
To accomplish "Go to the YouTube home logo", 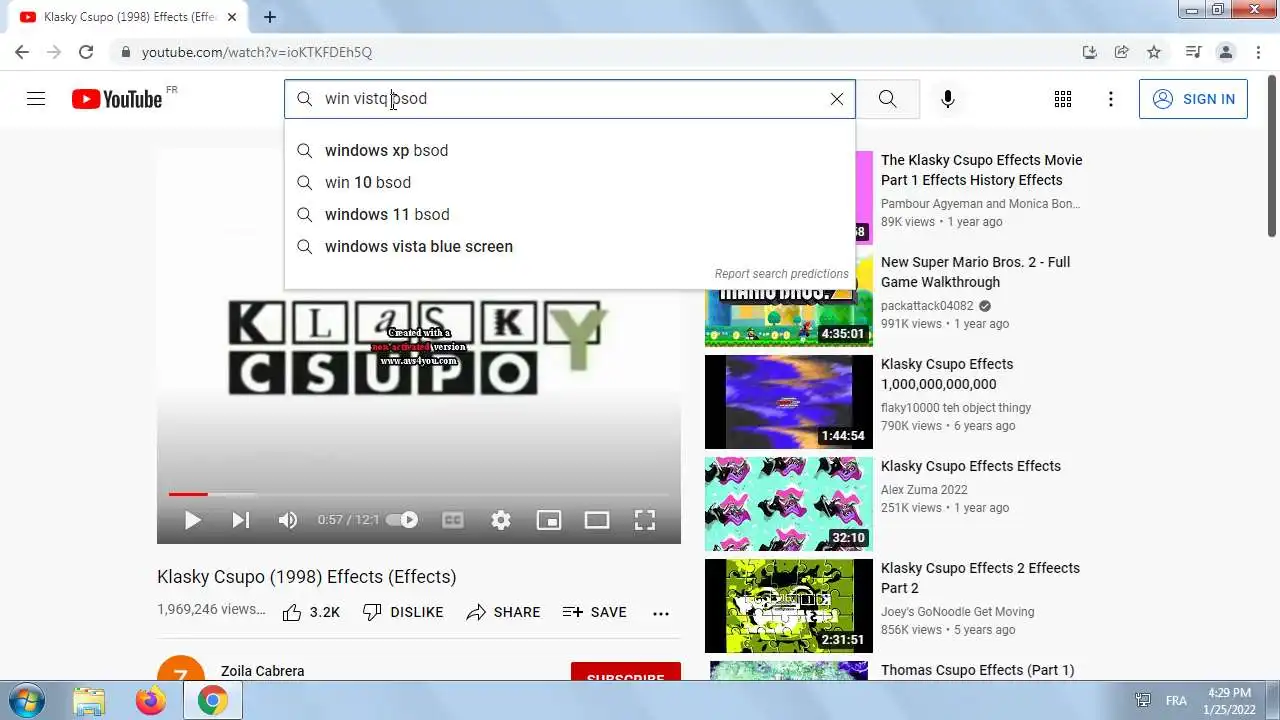I will (x=117, y=99).
